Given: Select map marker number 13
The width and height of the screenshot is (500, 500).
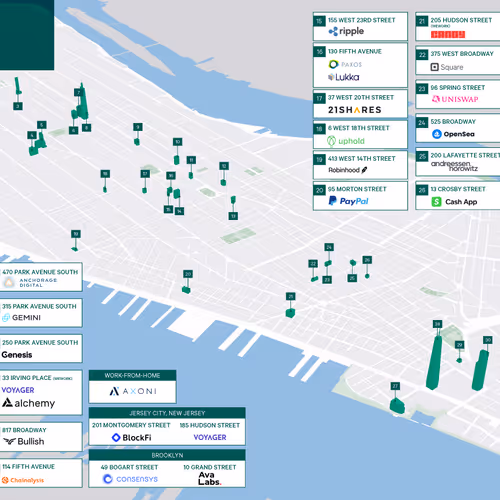Looking at the screenshot, I should coord(233,216).
